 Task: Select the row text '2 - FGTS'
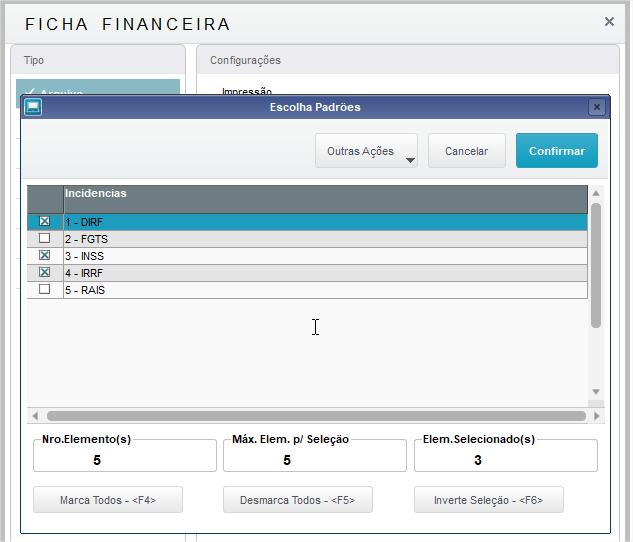pos(87,239)
